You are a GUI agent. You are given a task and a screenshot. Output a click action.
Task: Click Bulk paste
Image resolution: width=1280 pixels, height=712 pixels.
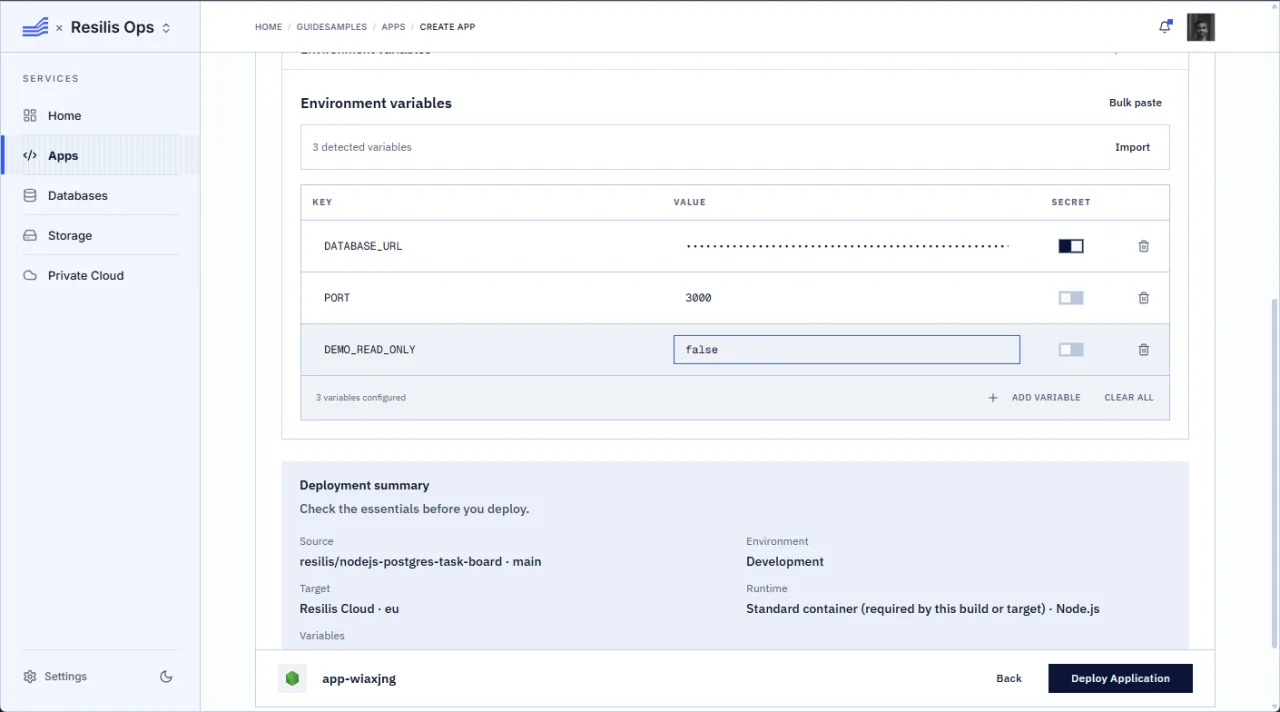pyautogui.click(x=1135, y=103)
